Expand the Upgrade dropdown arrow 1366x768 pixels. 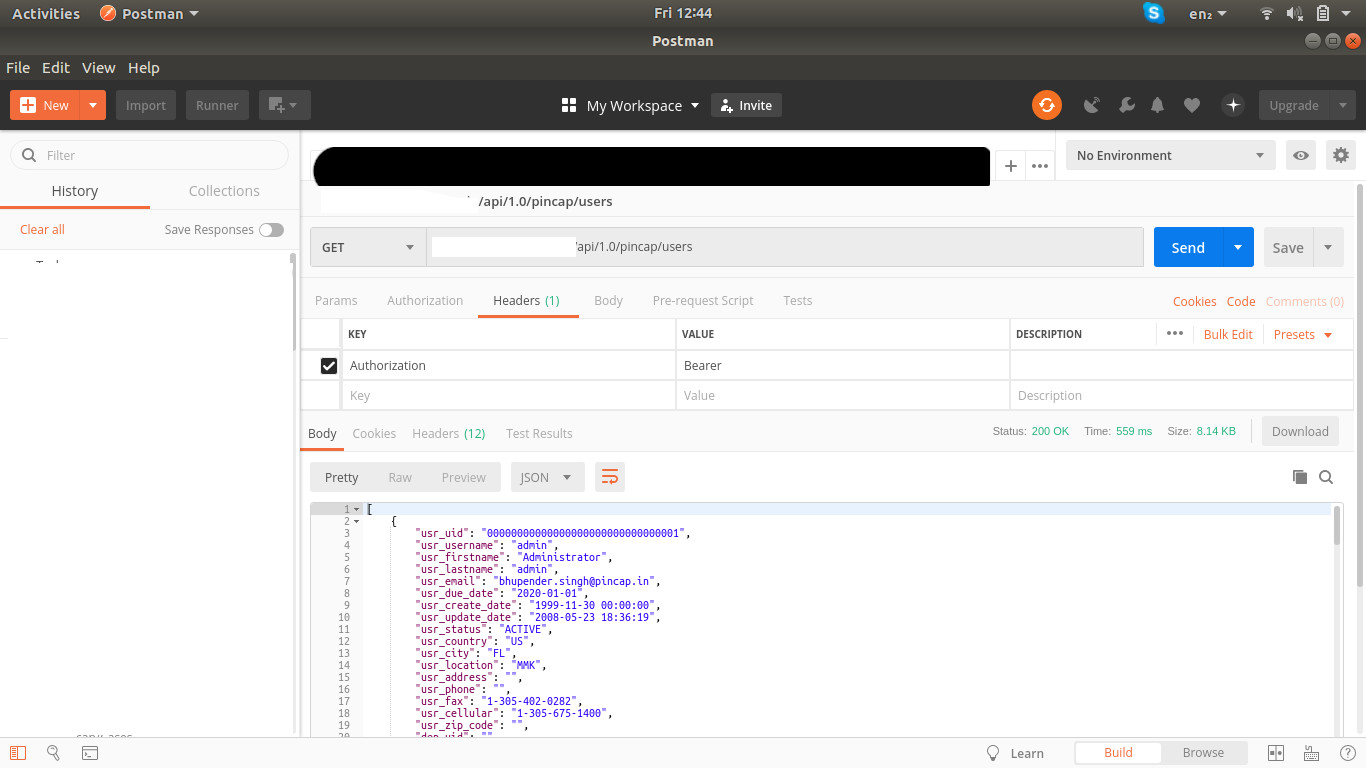click(1342, 105)
